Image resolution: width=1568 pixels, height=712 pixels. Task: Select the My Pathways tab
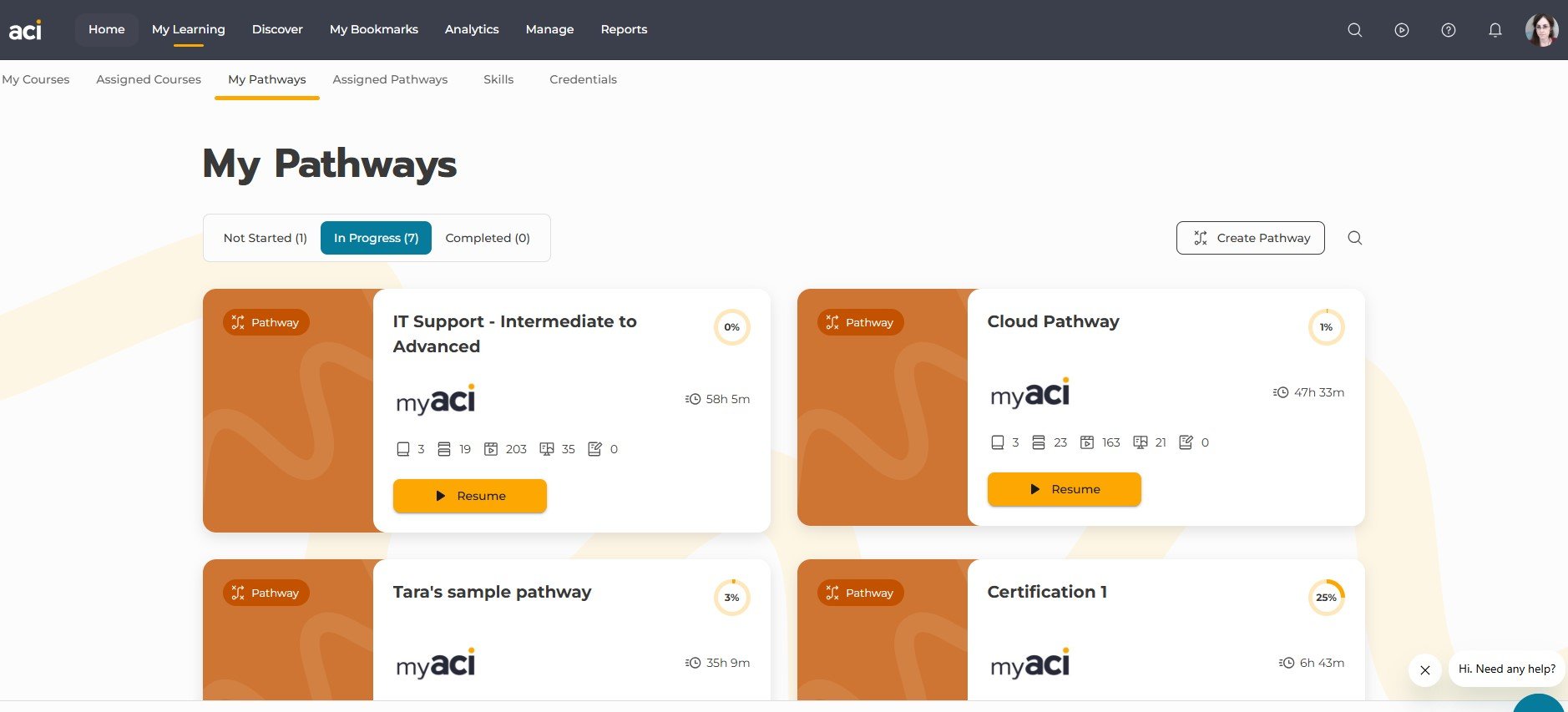point(267,79)
